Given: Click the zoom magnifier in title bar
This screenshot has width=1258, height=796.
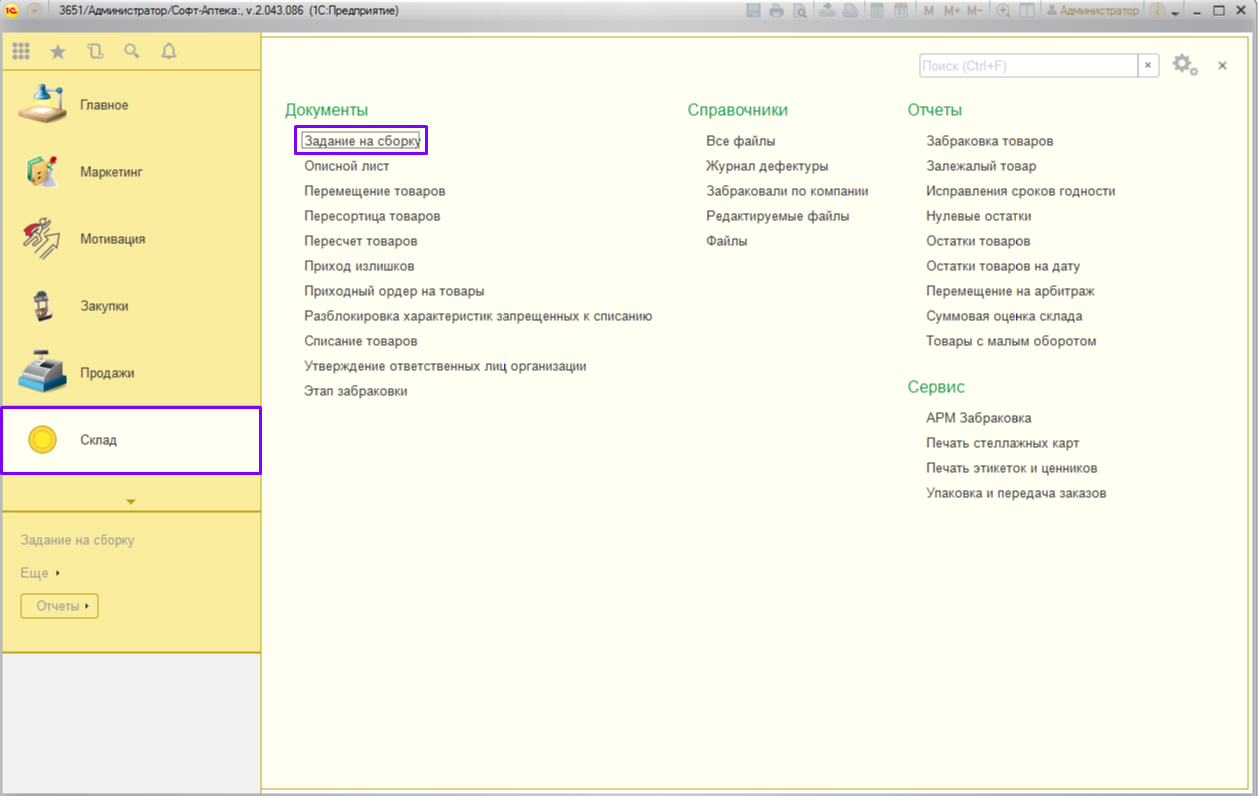Looking at the screenshot, I should point(1002,11).
